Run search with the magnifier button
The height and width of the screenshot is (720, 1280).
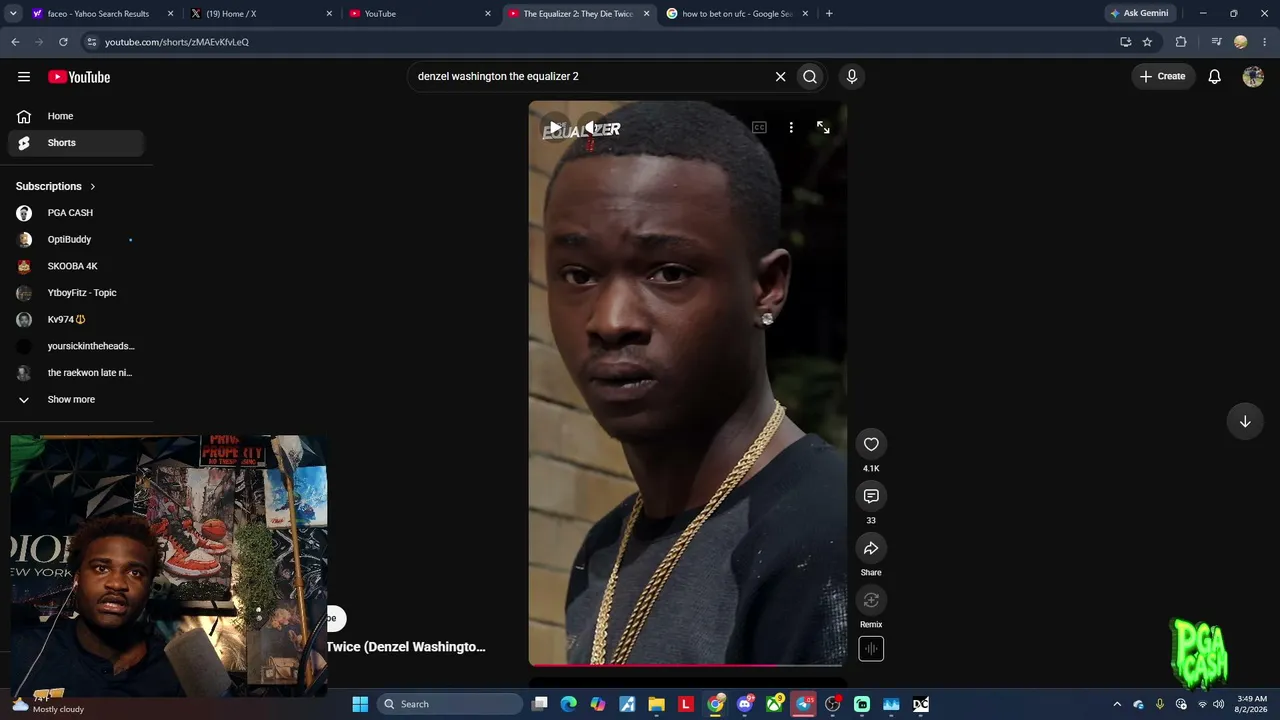point(810,76)
